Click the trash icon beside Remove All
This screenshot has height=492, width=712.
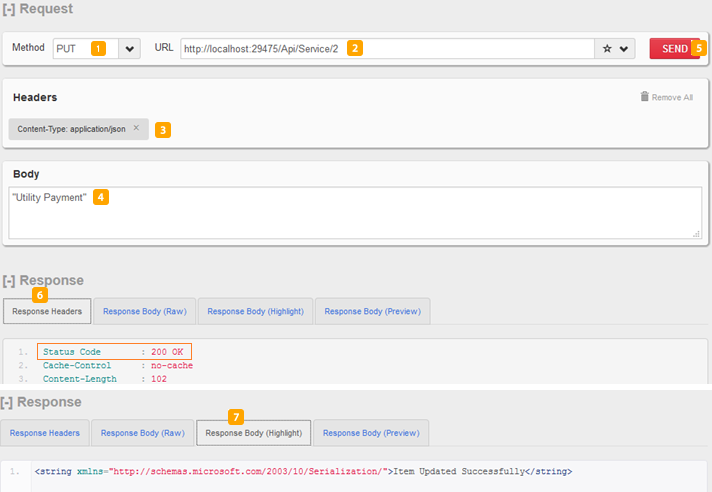[644, 96]
